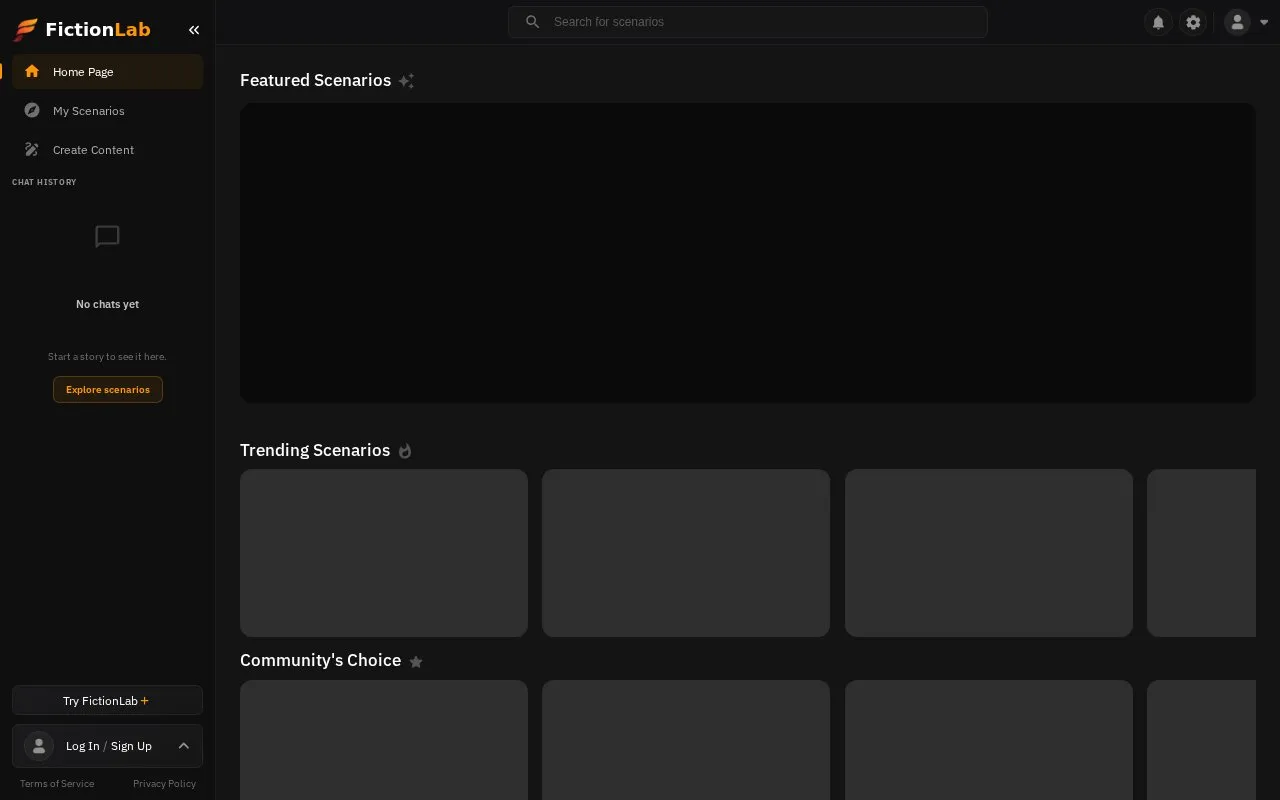The width and height of the screenshot is (1280, 800).
Task: Open Terms of Service link
Action: 57,784
